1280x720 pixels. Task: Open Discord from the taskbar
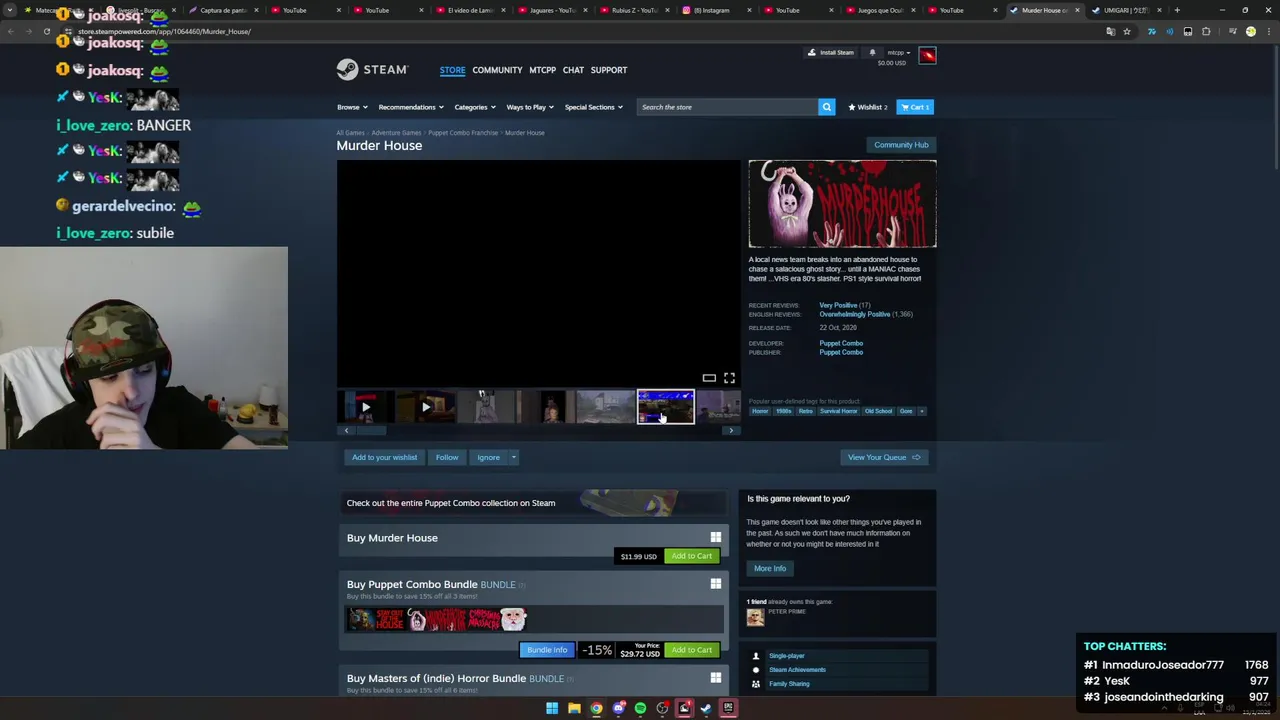618,708
